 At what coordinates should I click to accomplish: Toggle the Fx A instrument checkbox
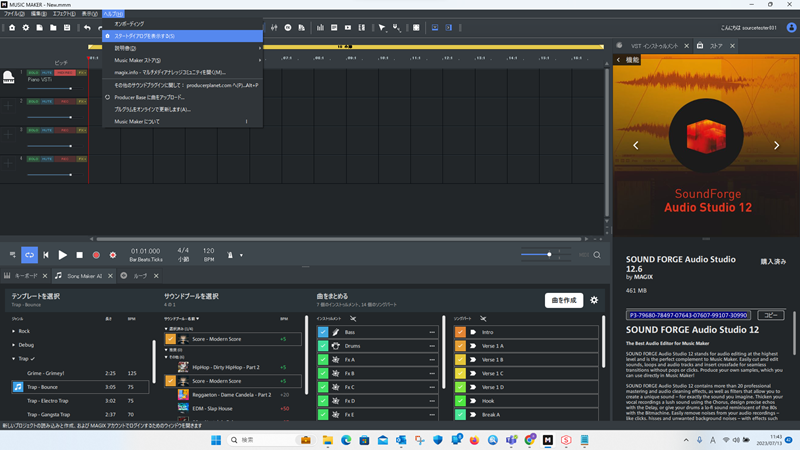323,359
